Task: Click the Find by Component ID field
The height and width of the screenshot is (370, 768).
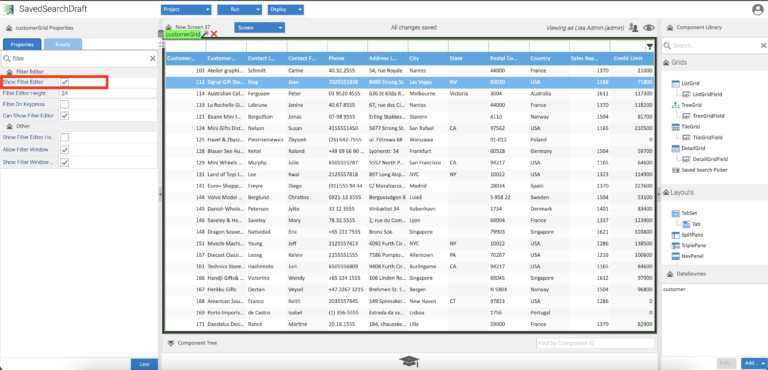Action: [x=595, y=343]
